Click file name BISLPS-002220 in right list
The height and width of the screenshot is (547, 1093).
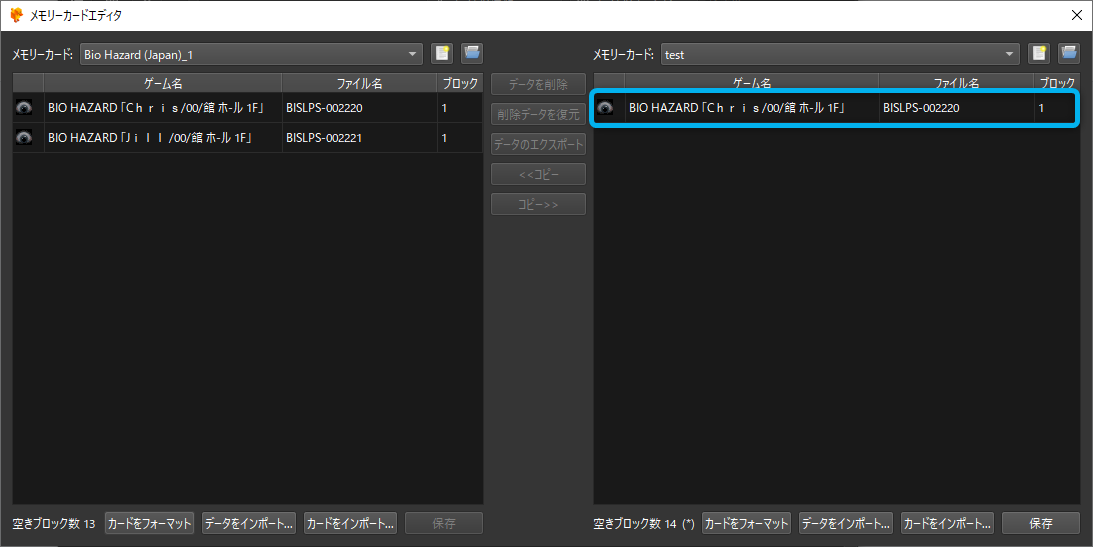921,108
